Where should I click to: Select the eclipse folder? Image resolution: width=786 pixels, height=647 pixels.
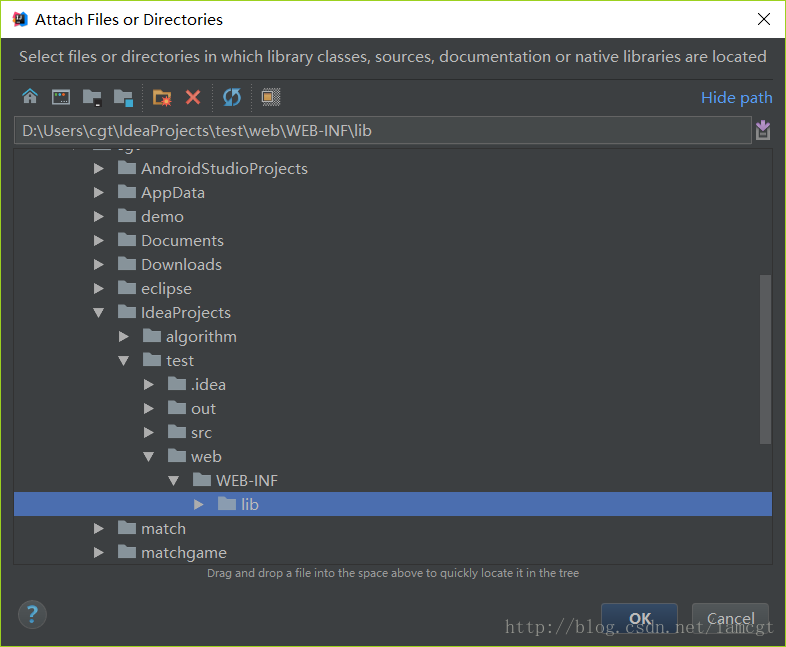(x=154, y=289)
